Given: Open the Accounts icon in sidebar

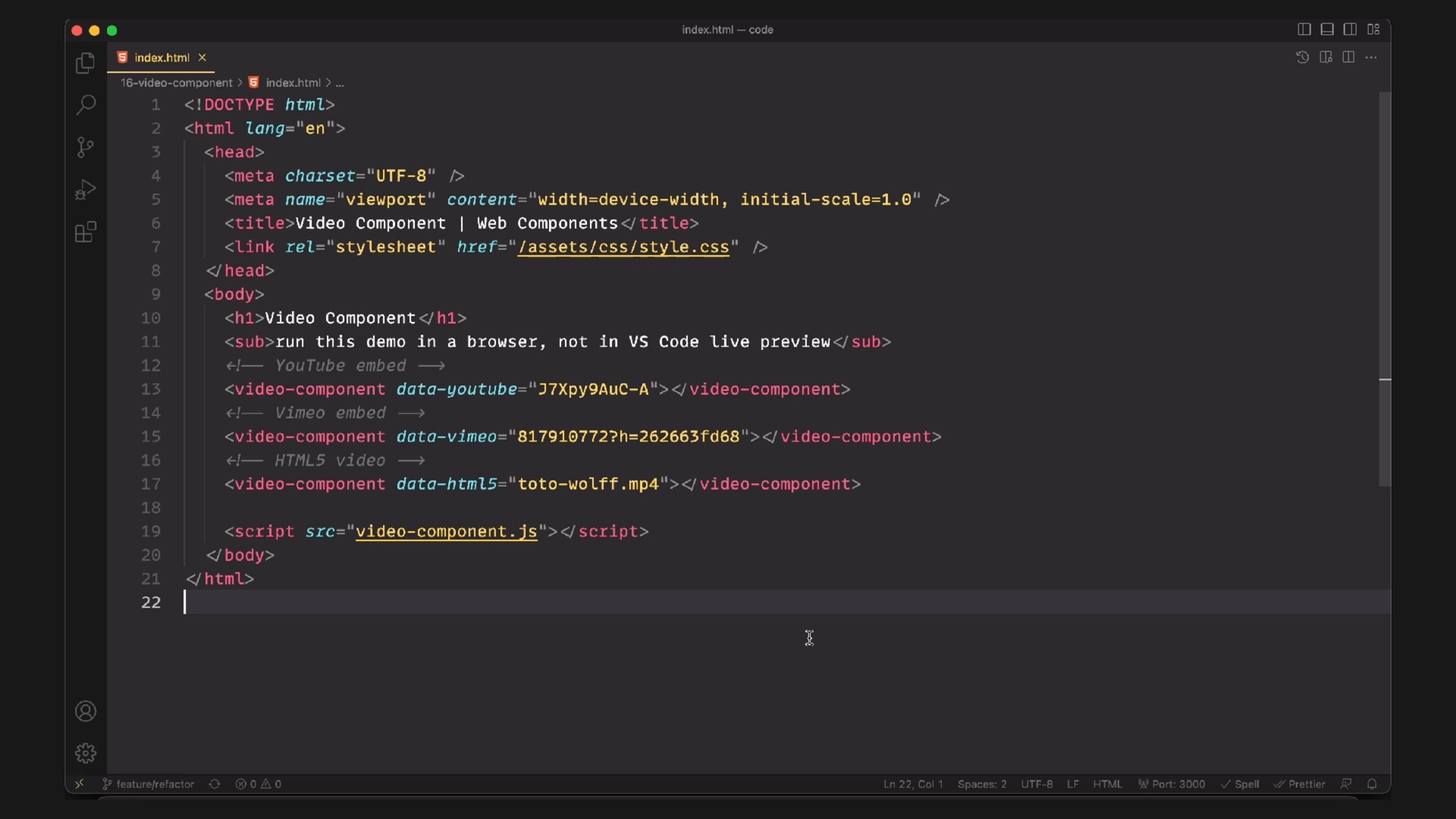Looking at the screenshot, I should pyautogui.click(x=86, y=711).
